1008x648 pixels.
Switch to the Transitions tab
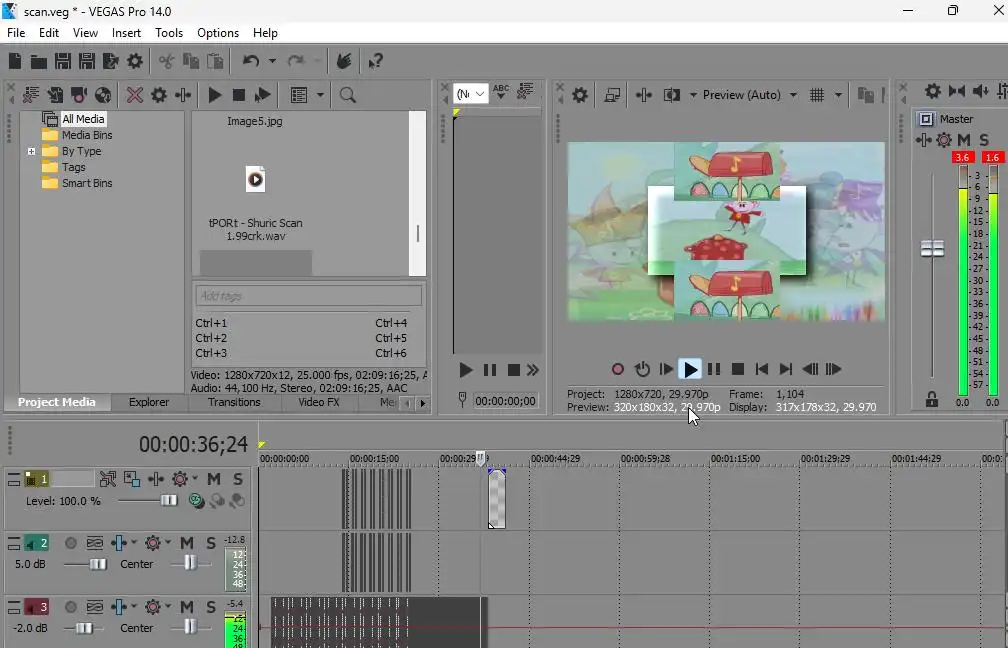pos(234,402)
